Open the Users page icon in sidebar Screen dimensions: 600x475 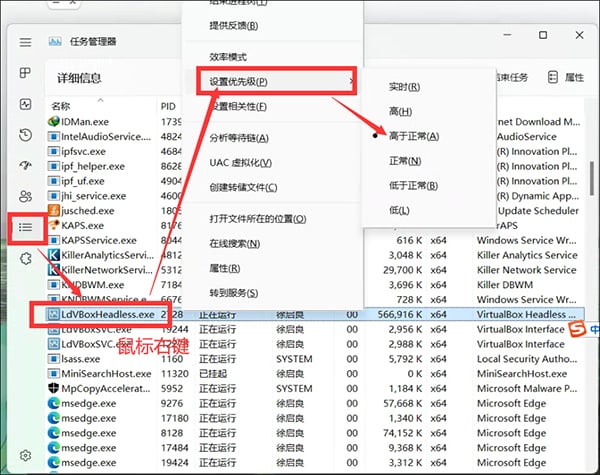coord(25,196)
